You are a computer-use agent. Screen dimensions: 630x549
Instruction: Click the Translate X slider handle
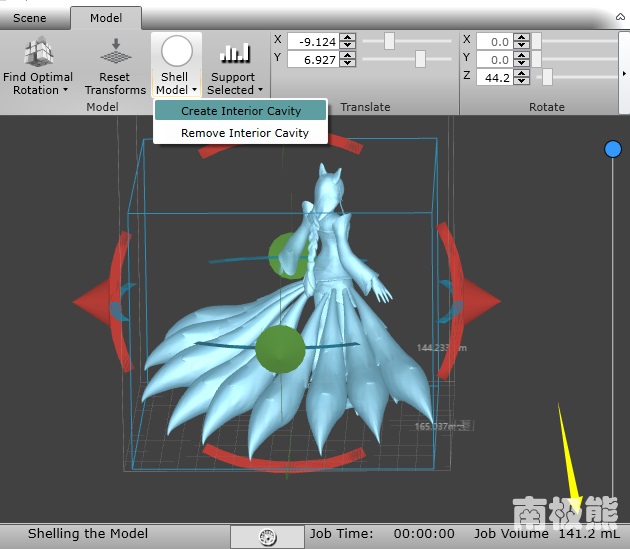[x=389, y=41]
